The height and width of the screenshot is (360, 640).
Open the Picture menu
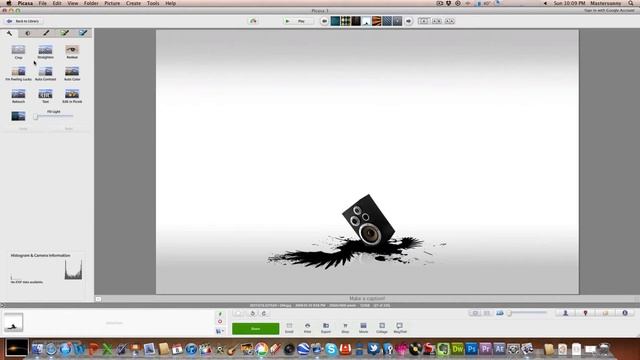tap(112, 3)
